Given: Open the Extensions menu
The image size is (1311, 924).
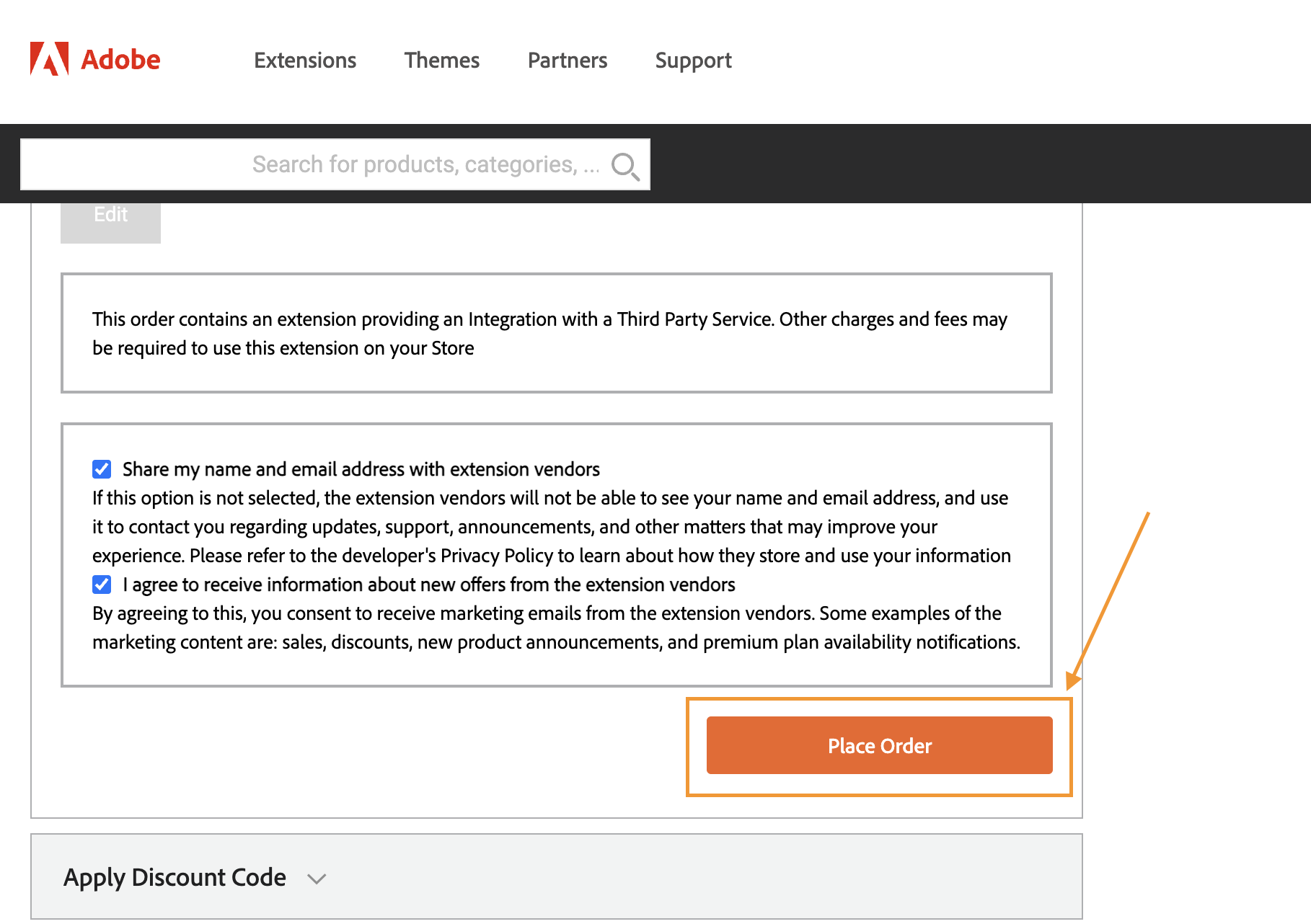Looking at the screenshot, I should pyautogui.click(x=305, y=61).
